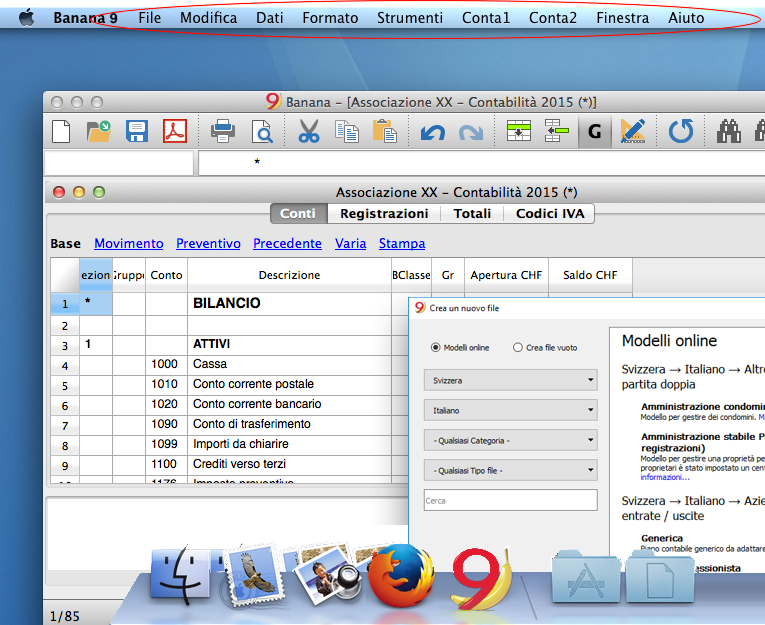Viewport: 765px width, 625px height.
Task: Open the Qualsiasi Tipo file dropdown
Action: pyautogui.click(x=511, y=470)
